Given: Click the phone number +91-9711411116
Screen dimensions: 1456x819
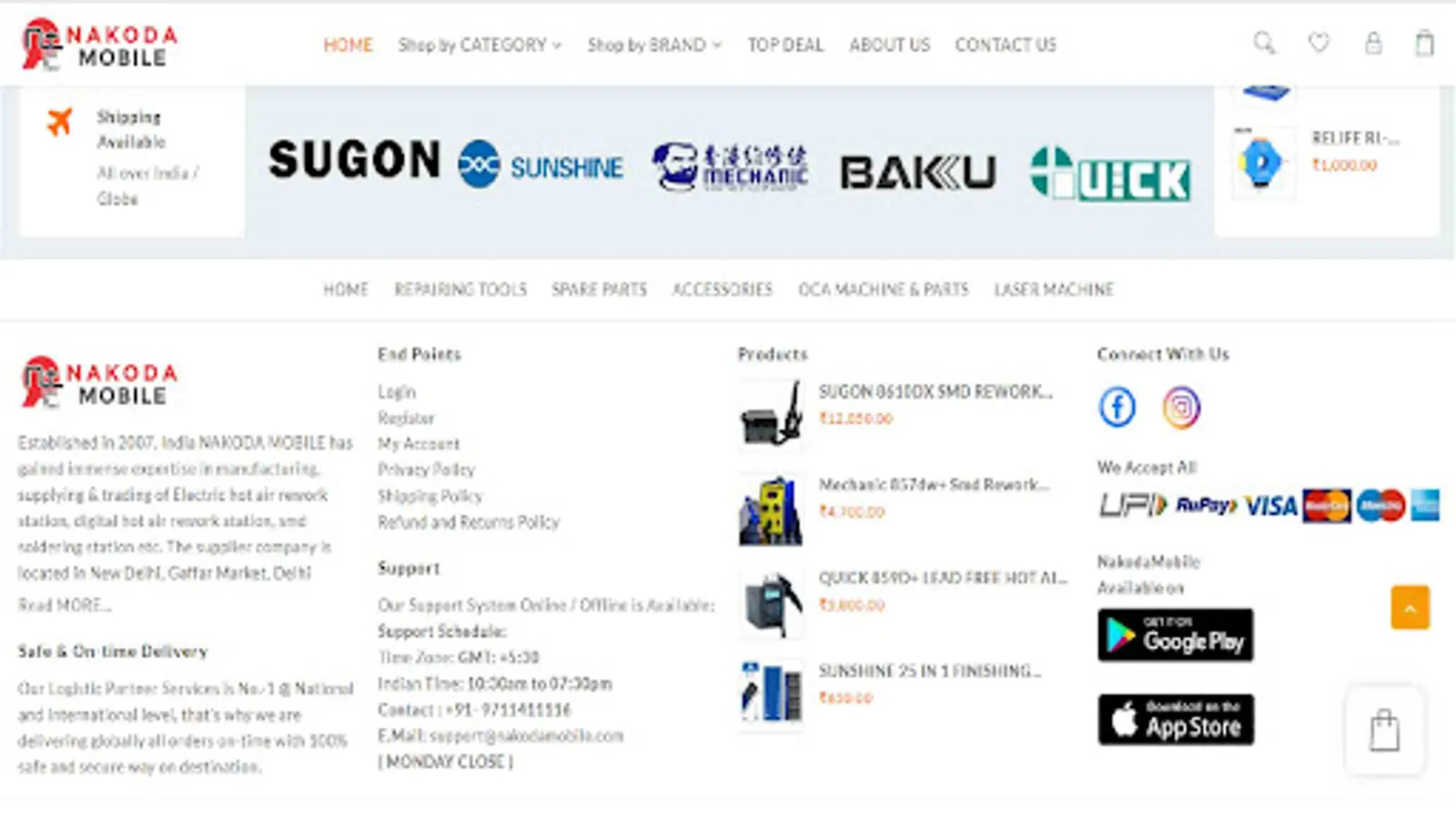Looking at the screenshot, I should tap(507, 710).
